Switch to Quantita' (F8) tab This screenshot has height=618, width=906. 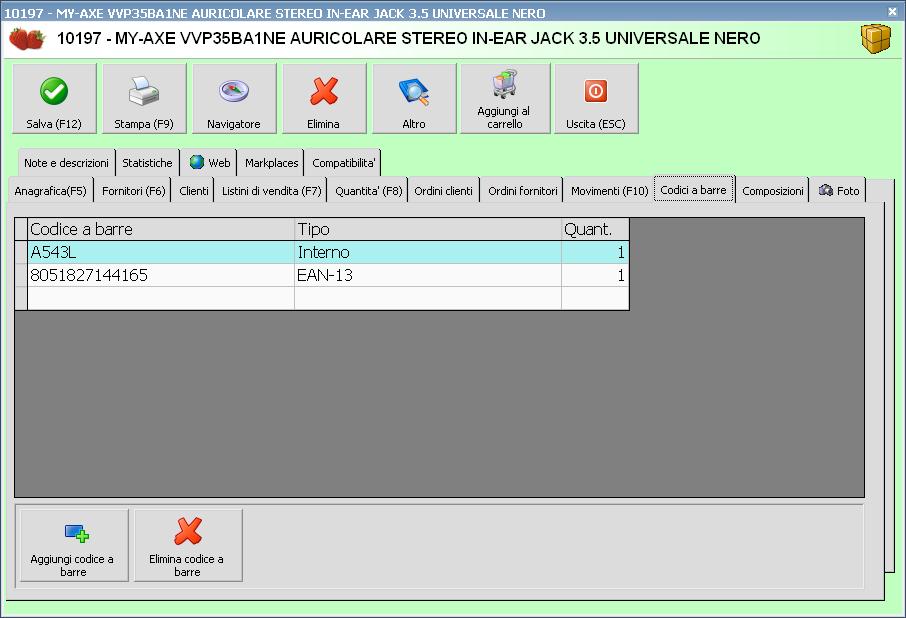click(369, 191)
